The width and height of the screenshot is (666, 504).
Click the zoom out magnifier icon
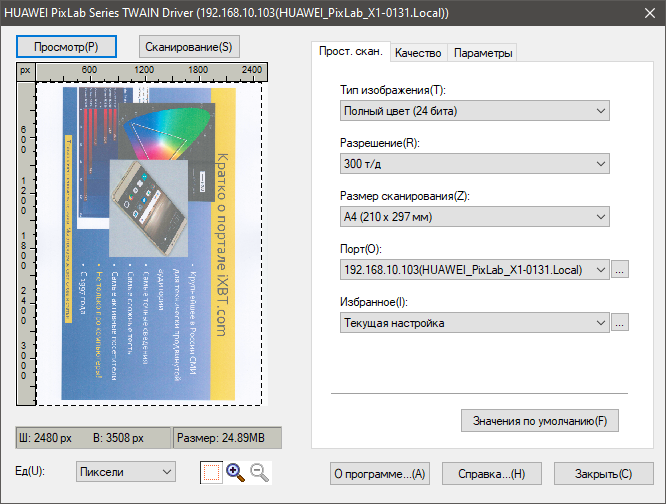point(259,473)
